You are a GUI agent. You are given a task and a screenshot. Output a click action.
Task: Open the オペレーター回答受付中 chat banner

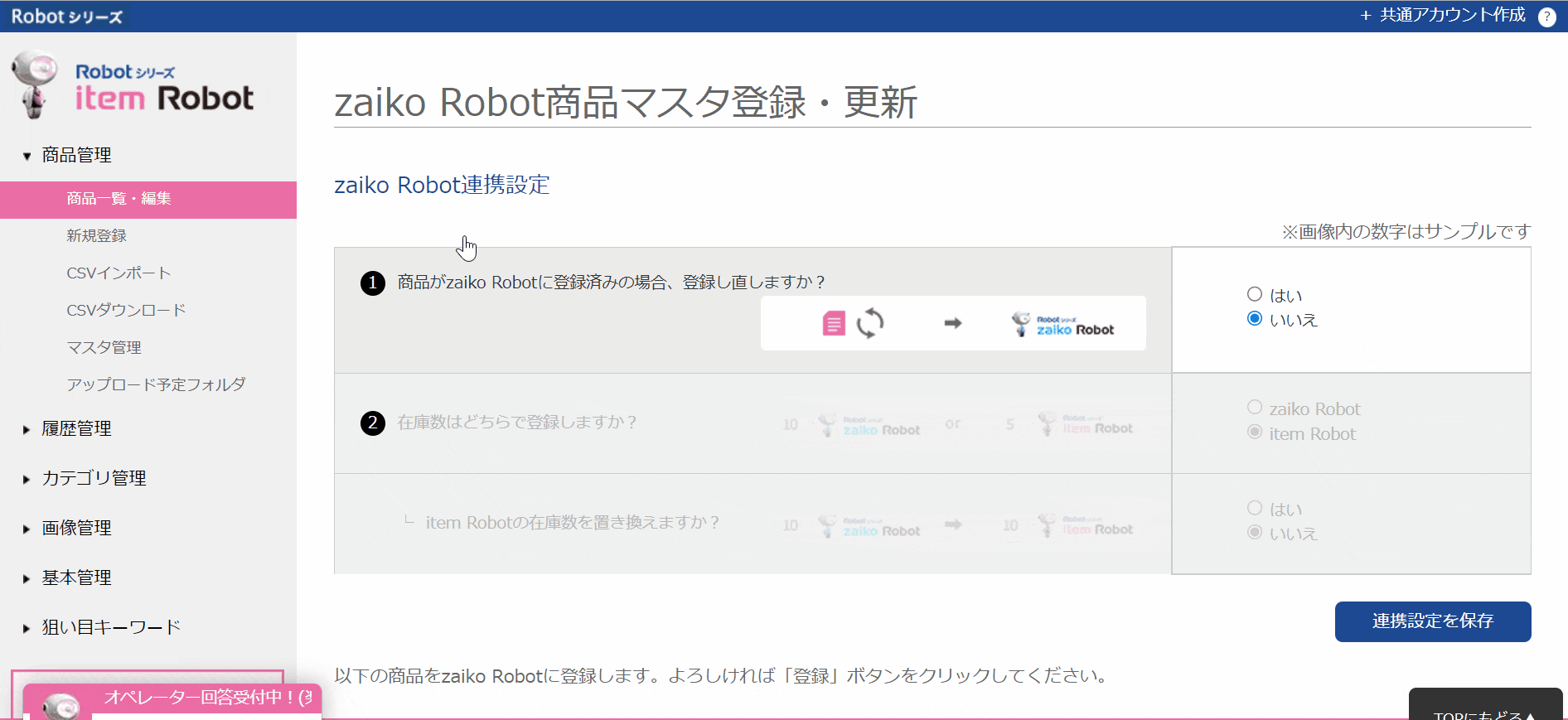172,698
